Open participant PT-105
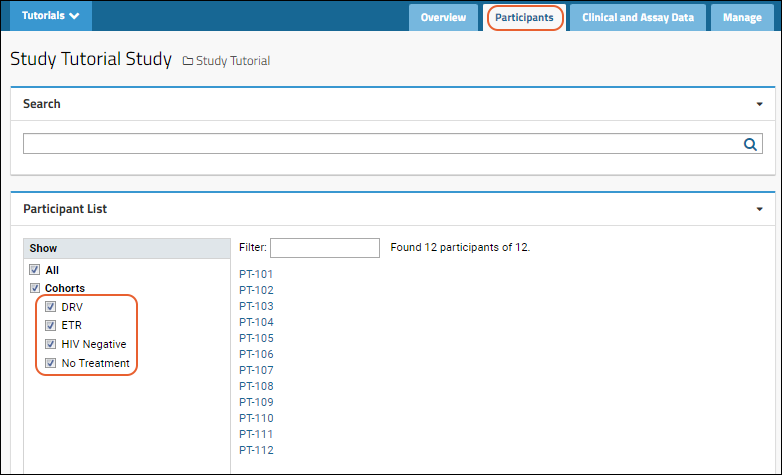 (256, 338)
